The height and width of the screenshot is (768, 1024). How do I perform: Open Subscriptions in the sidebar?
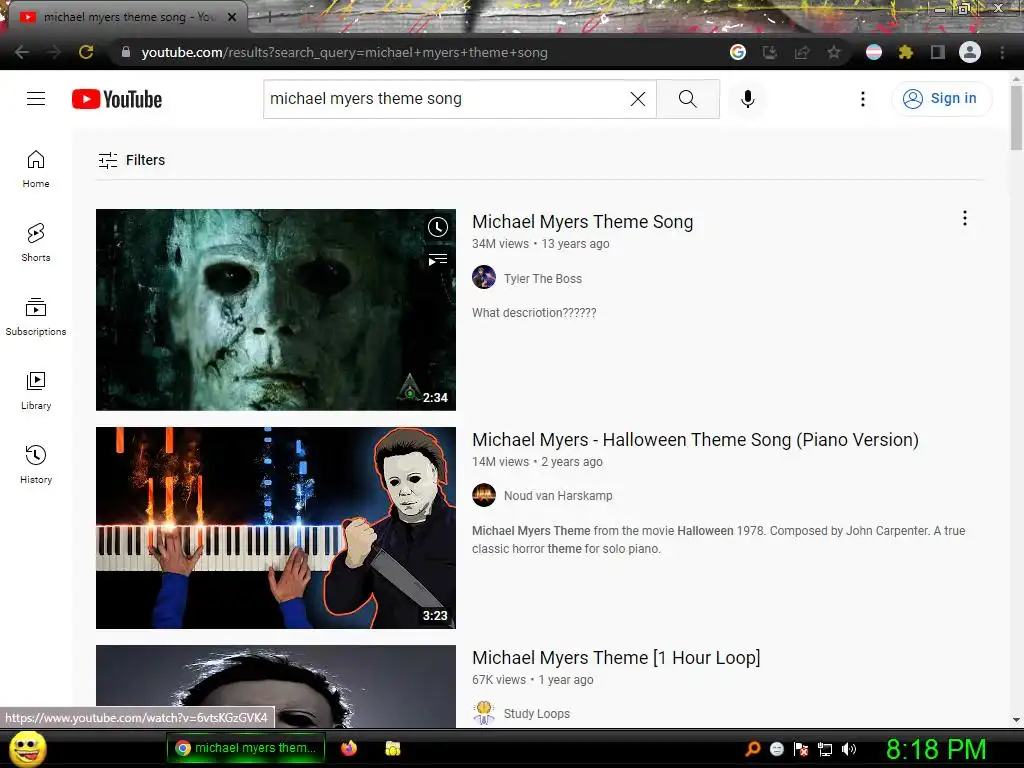(x=36, y=316)
